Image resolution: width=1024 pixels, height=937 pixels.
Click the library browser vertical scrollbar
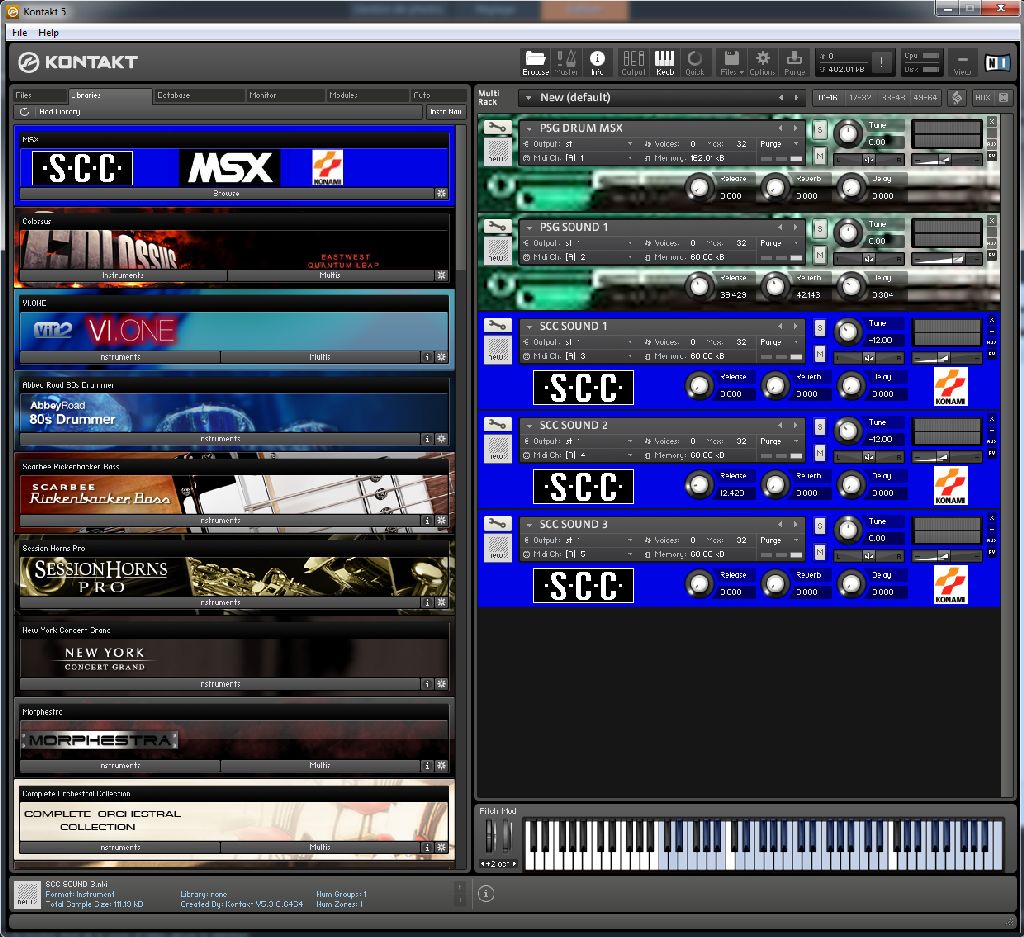tap(461, 196)
